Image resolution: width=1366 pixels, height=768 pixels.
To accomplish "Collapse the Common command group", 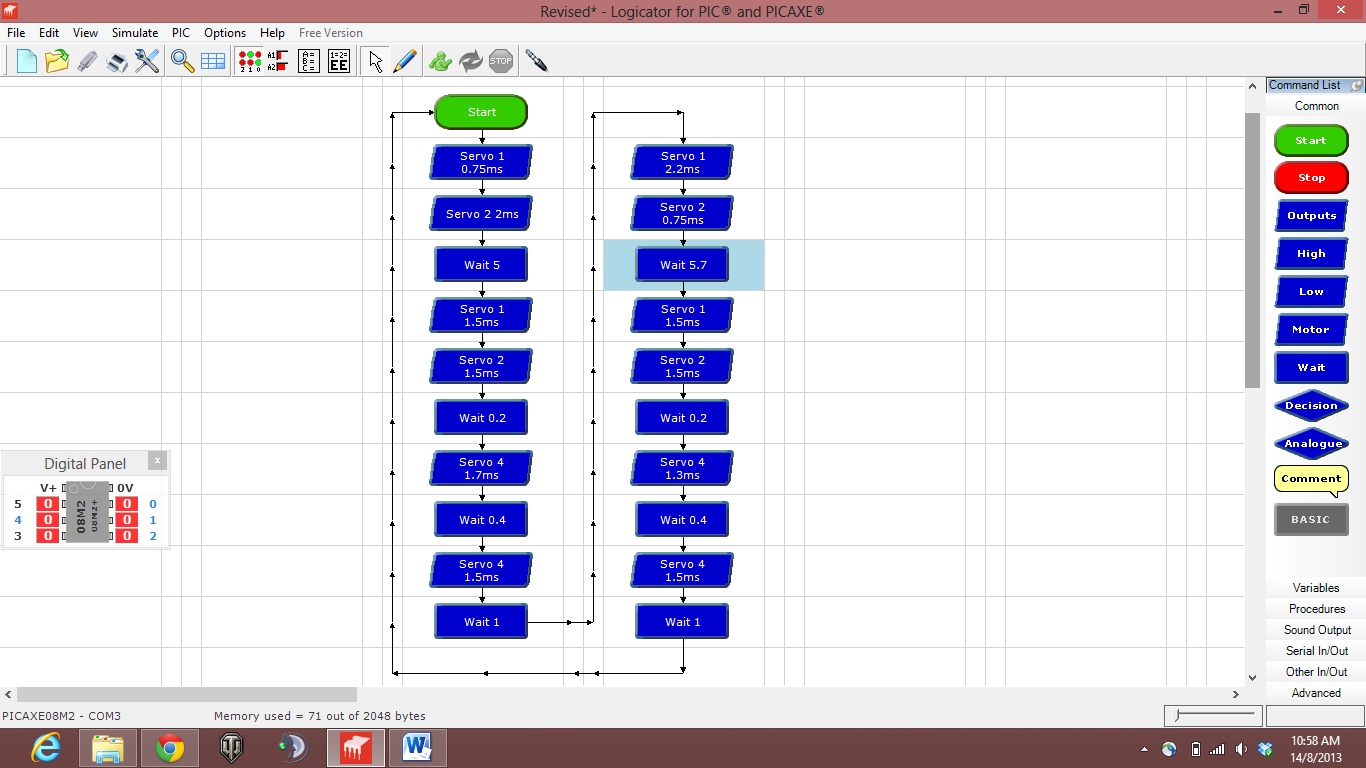I will coord(1315,106).
